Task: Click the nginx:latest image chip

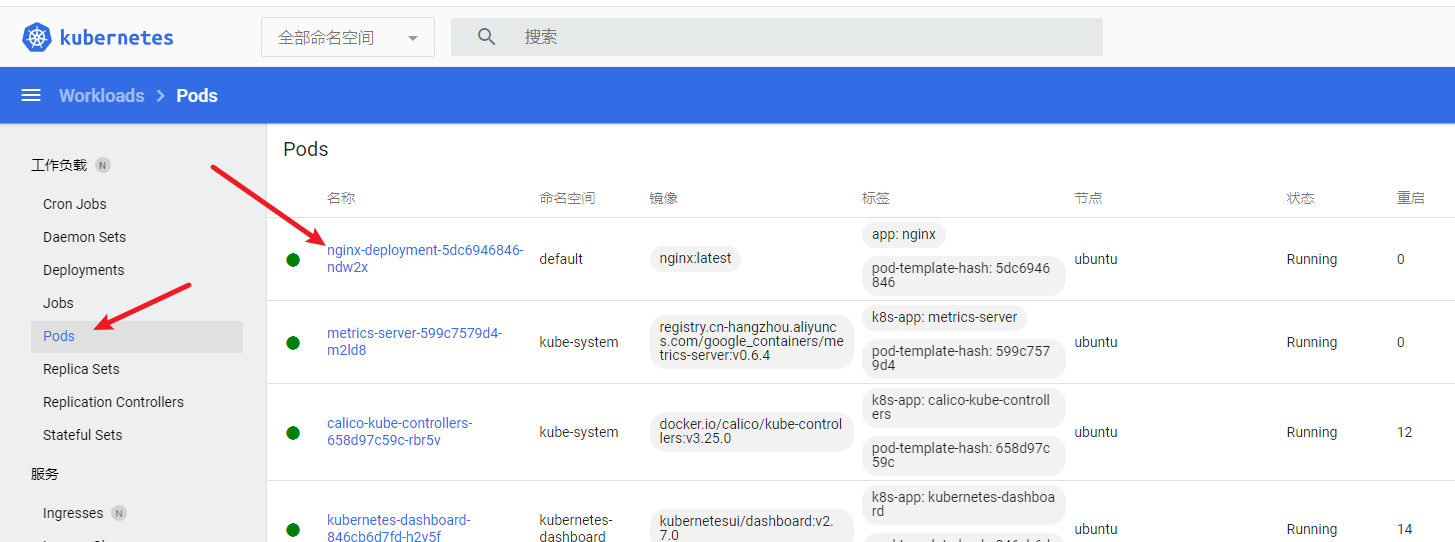Action: [x=696, y=258]
